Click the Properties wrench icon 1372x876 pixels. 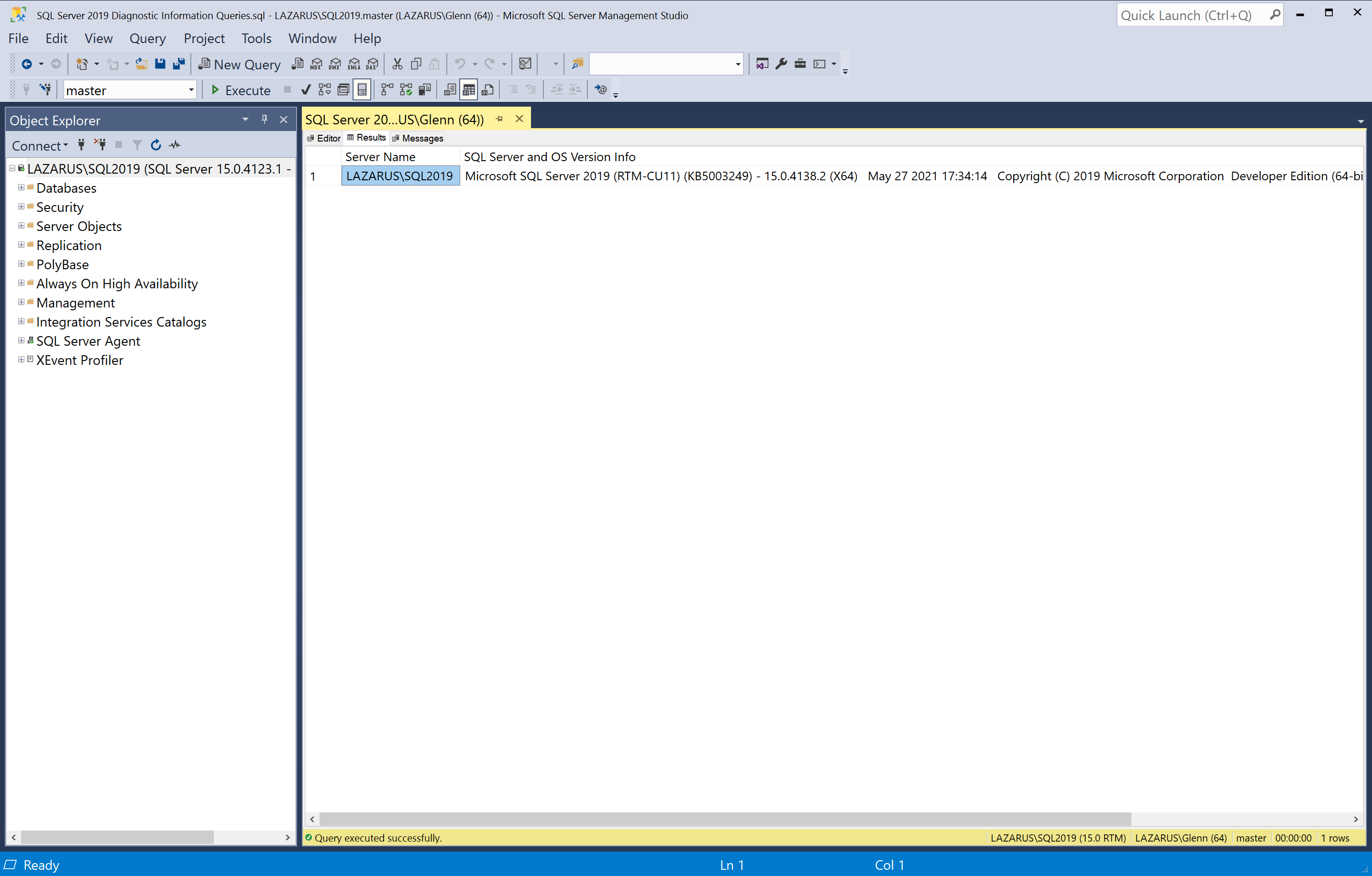781,64
